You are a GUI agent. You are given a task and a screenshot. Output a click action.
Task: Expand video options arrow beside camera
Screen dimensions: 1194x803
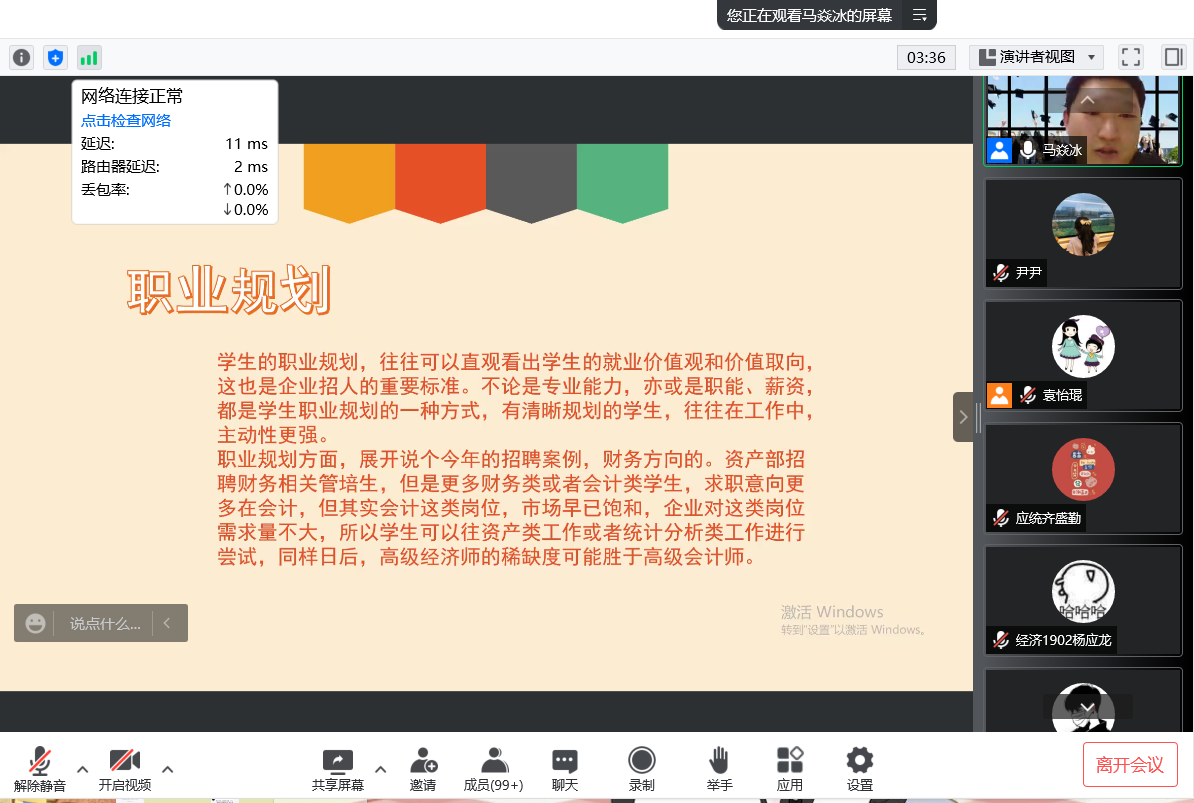168,769
